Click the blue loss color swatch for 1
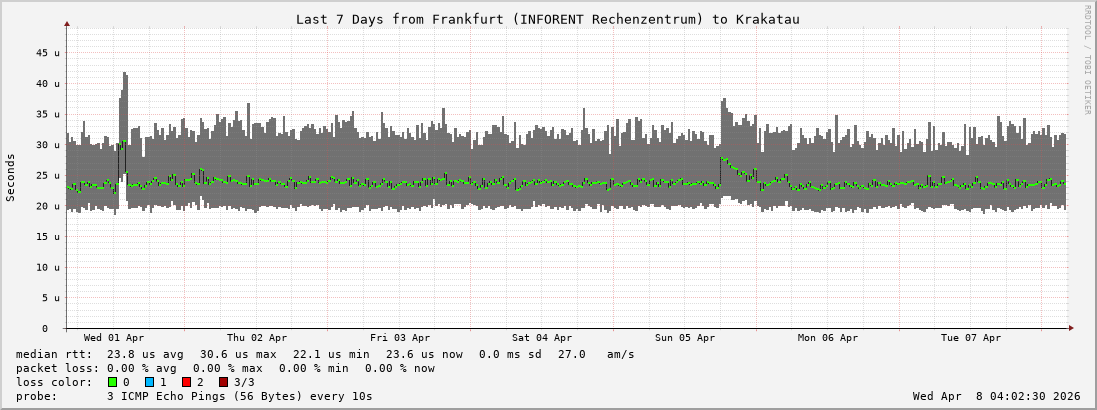The height and width of the screenshot is (410, 1097). click(150, 382)
